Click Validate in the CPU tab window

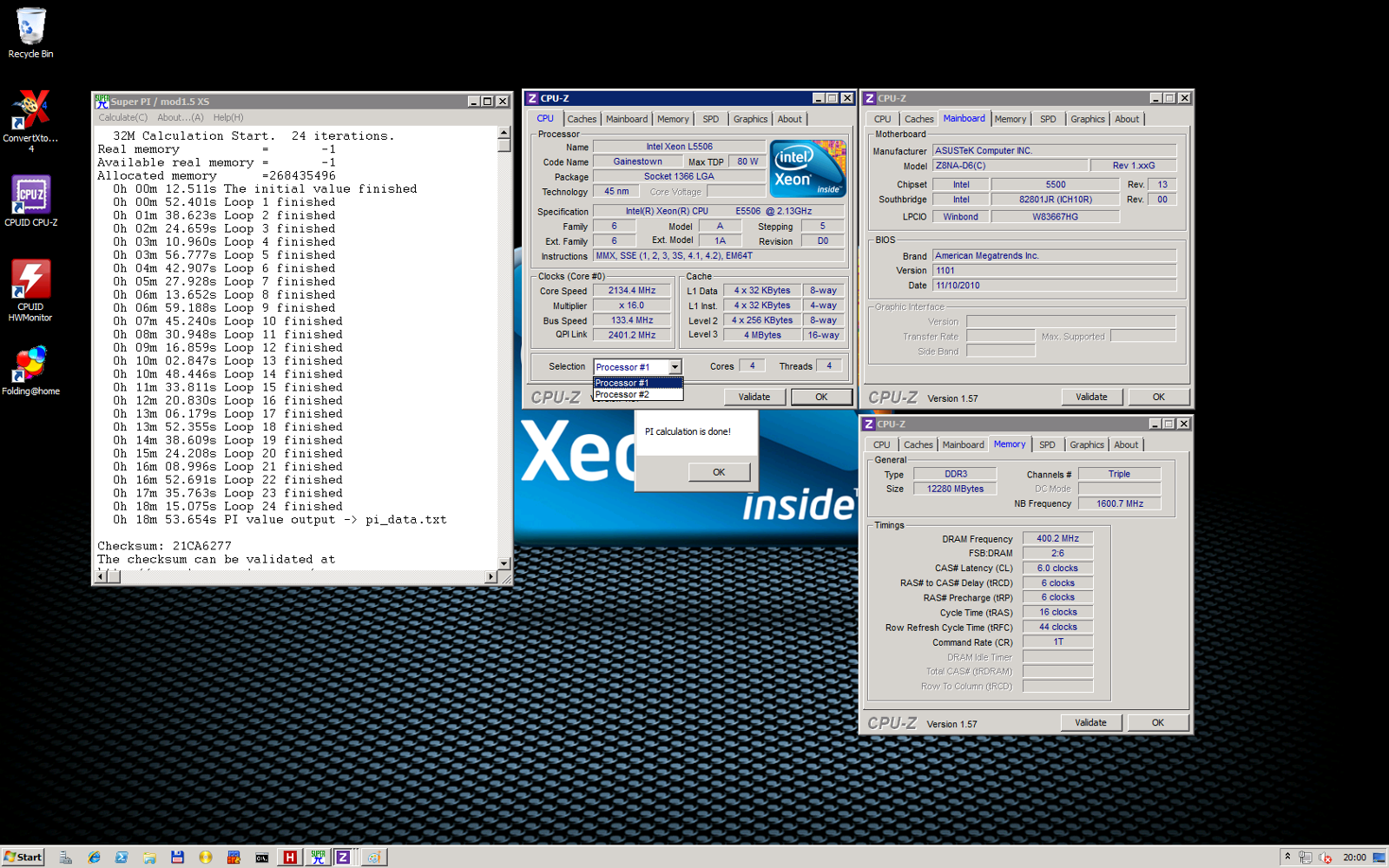[754, 397]
